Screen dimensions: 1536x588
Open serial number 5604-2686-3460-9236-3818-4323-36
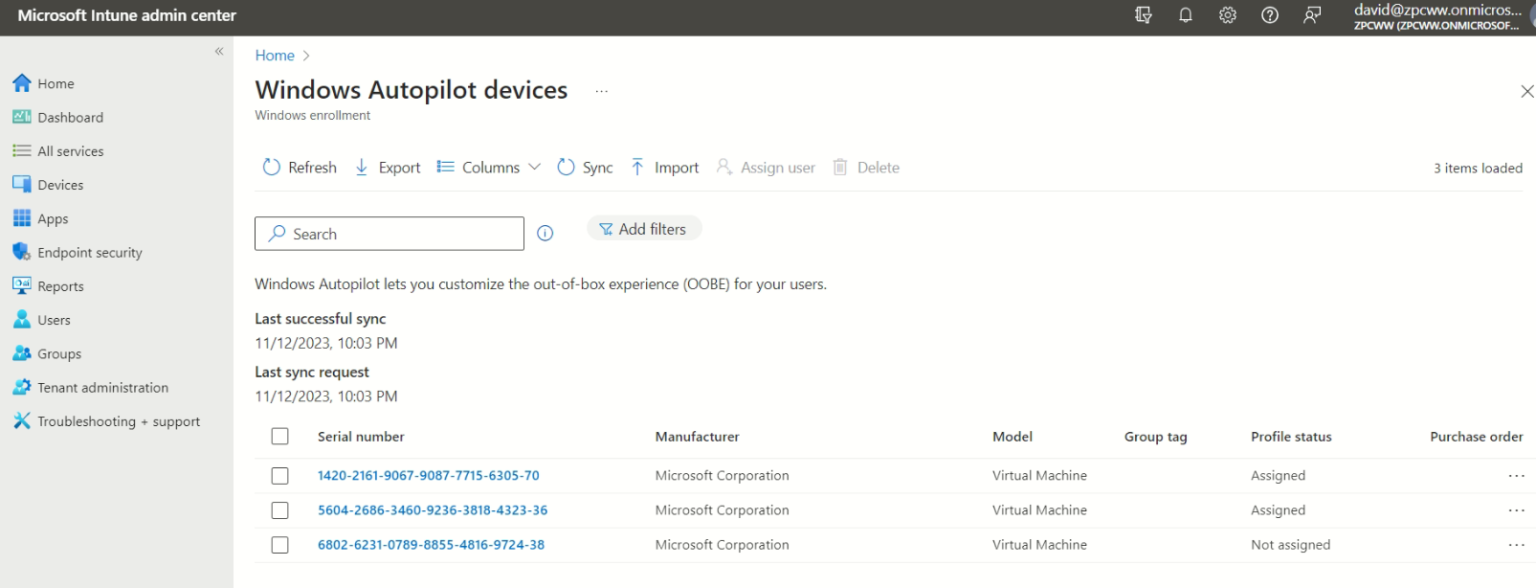pos(431,510)
